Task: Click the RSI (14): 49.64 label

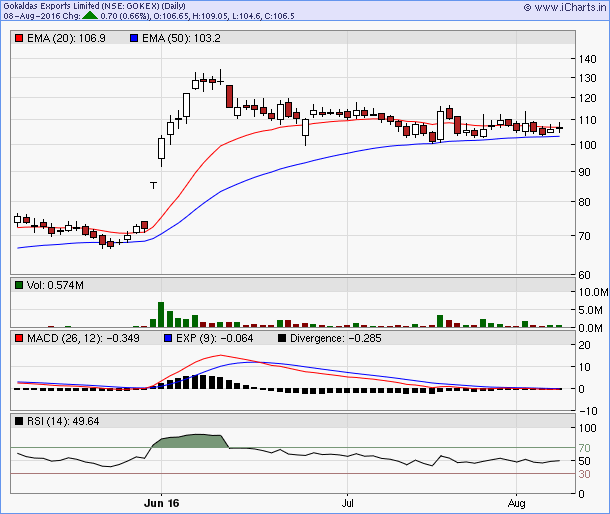Action: 63,421
